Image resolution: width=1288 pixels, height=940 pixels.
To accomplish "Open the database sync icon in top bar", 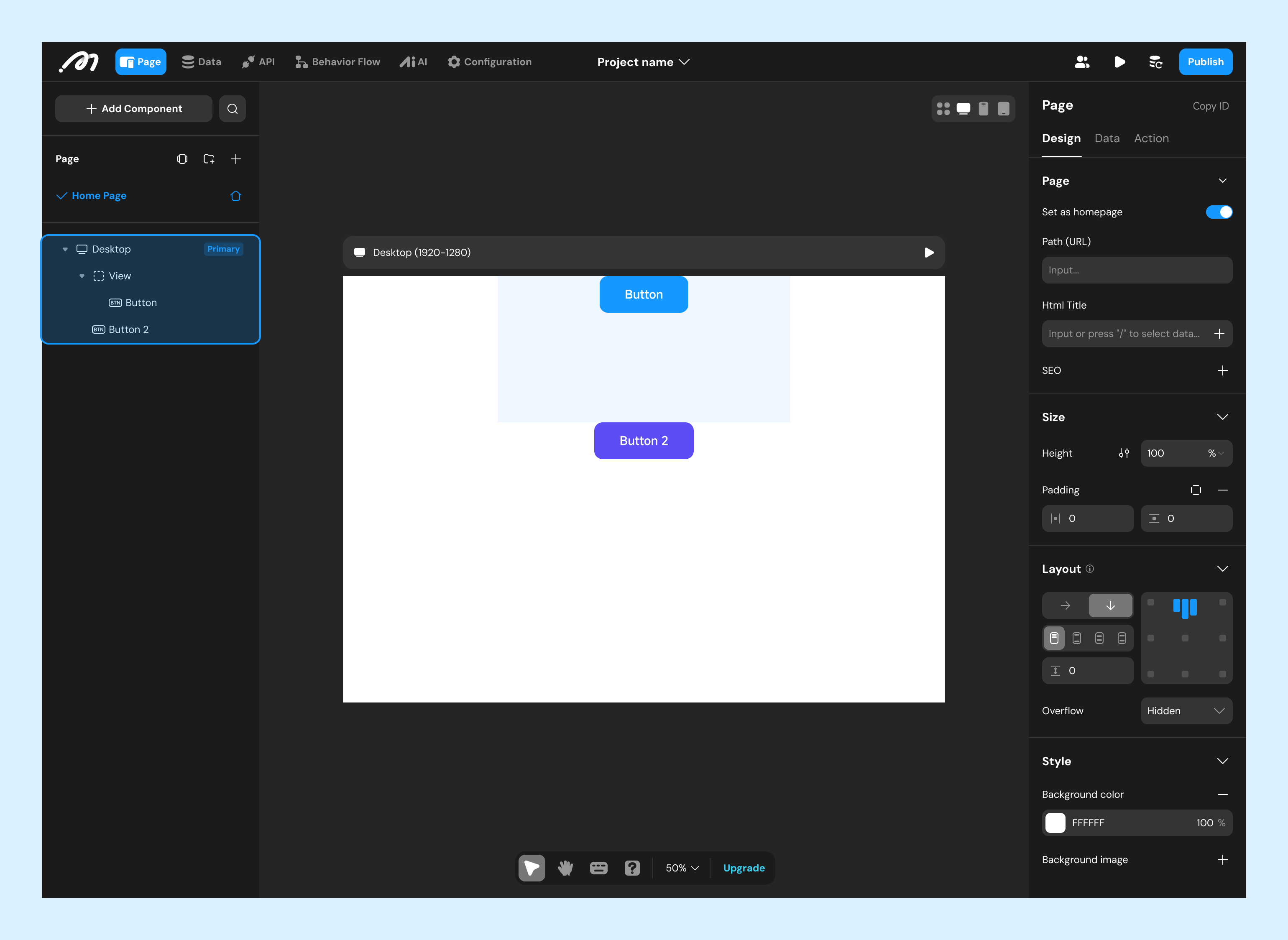I will [x=1155, y=62].
